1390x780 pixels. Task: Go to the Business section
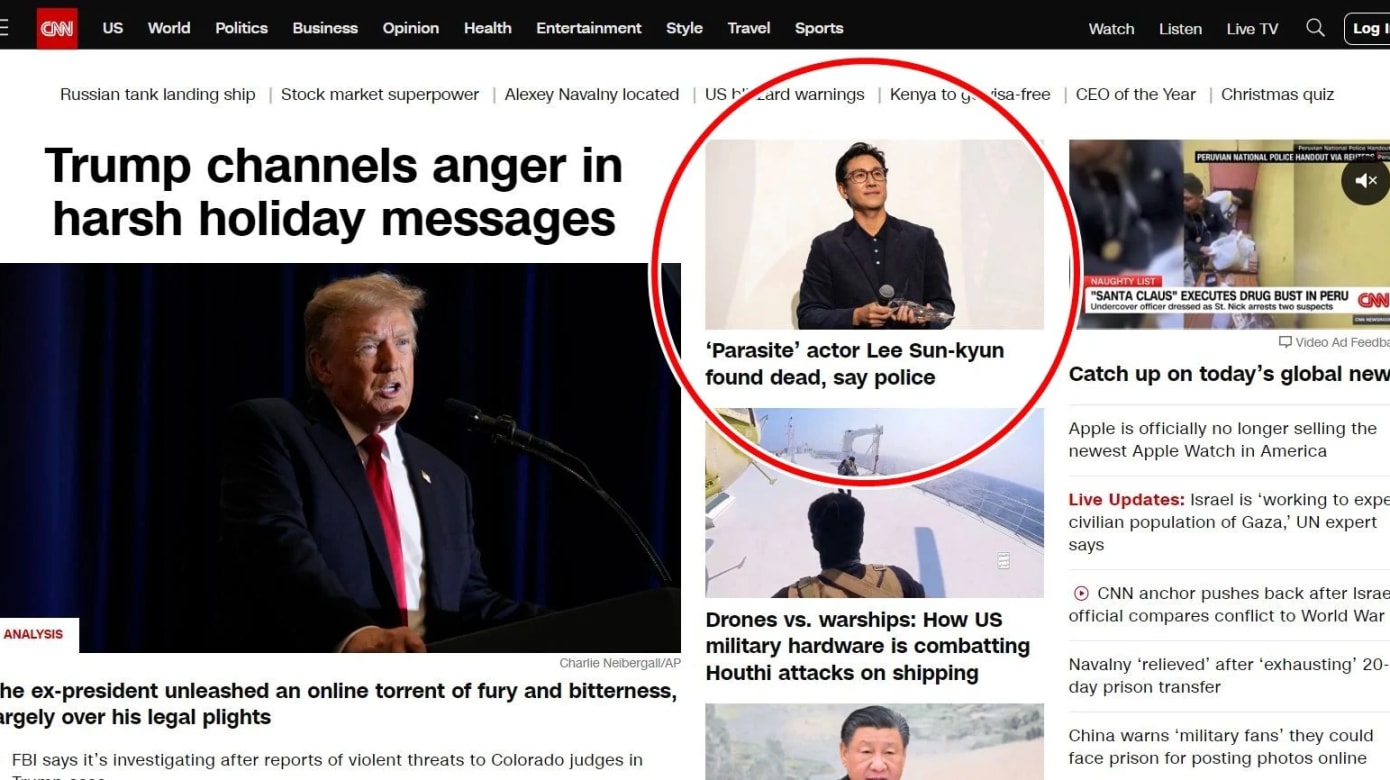click(x=325, y=28)
